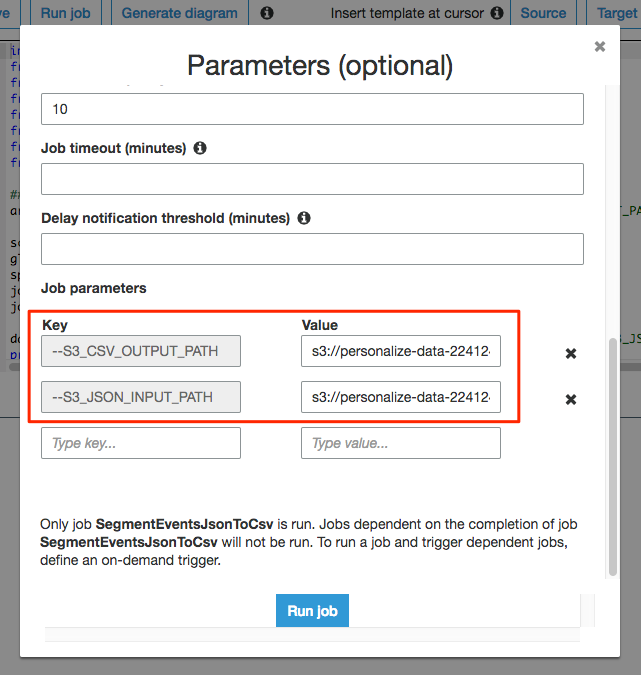Viewport: 641px width, 675px height.
Task: Remove the --S3_JSON_INPUT_PATH parameter row
Action: click(571, 399)
